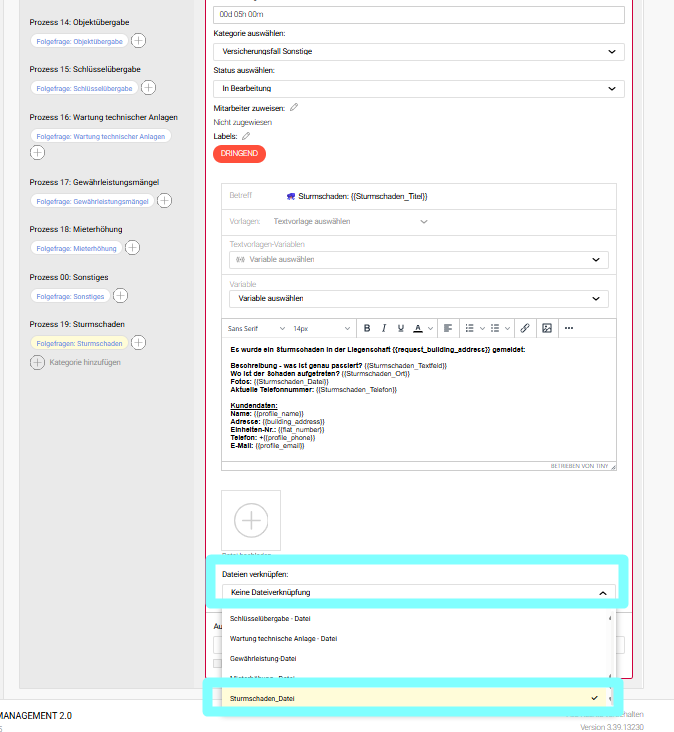Toggle underline formatting in editor

(400, 328)
